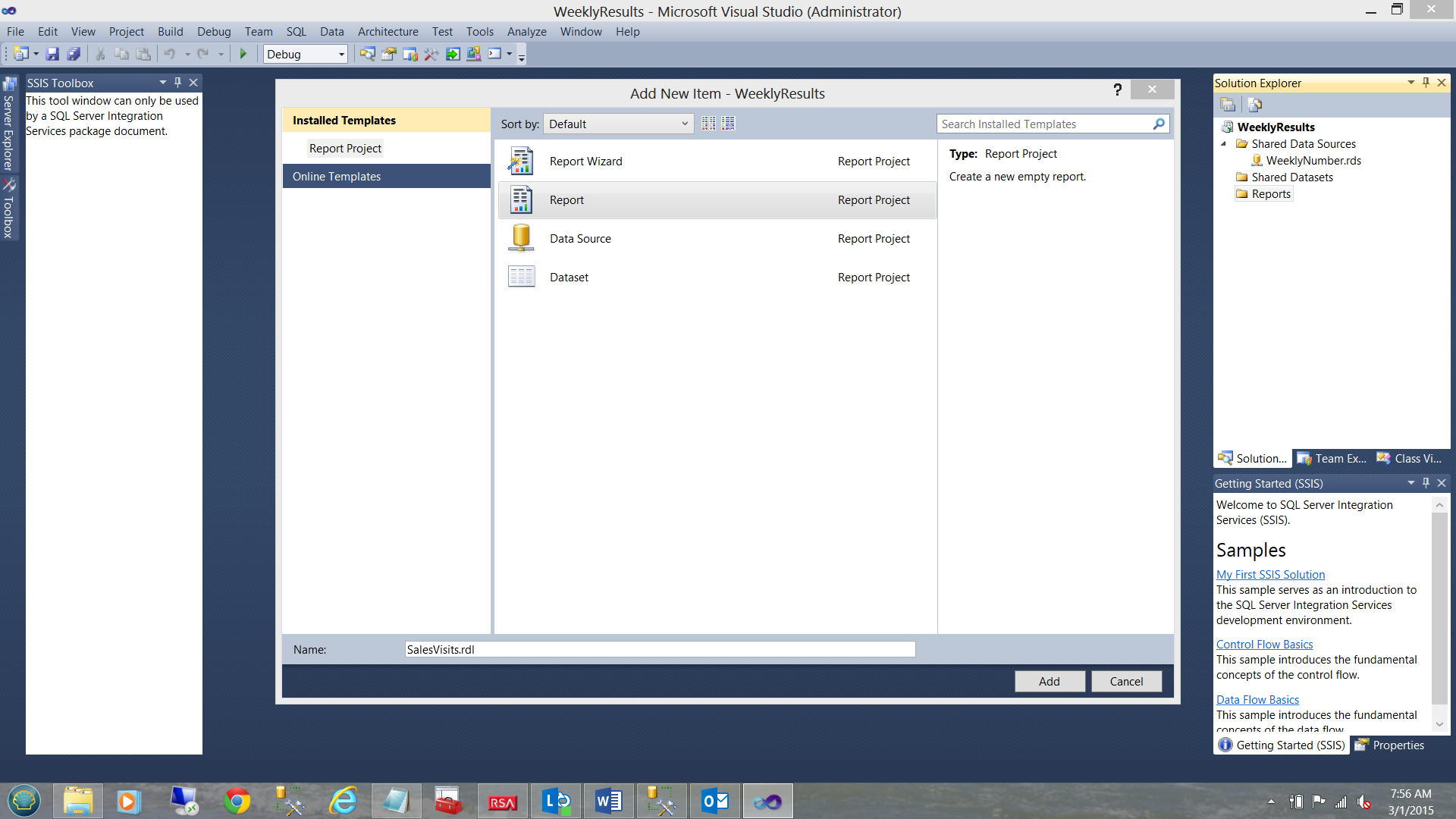Switch to small icons view
The height and width of the screenshot is (819, 1456).
click(708, 124)
